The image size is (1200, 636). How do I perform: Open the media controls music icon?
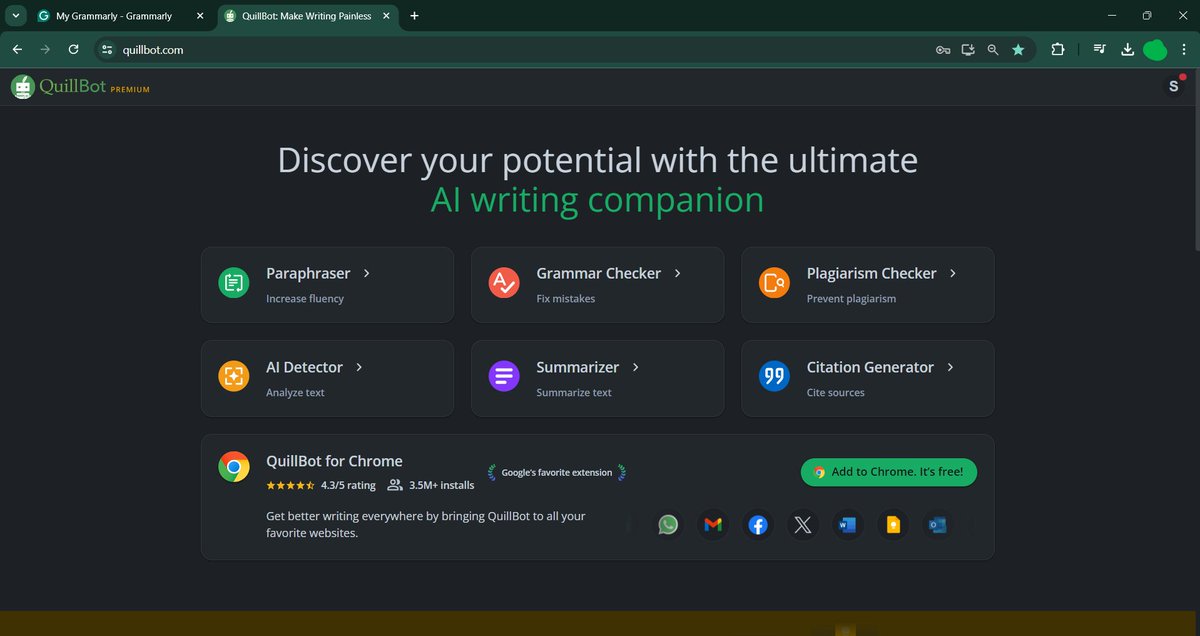[1099, 49]
